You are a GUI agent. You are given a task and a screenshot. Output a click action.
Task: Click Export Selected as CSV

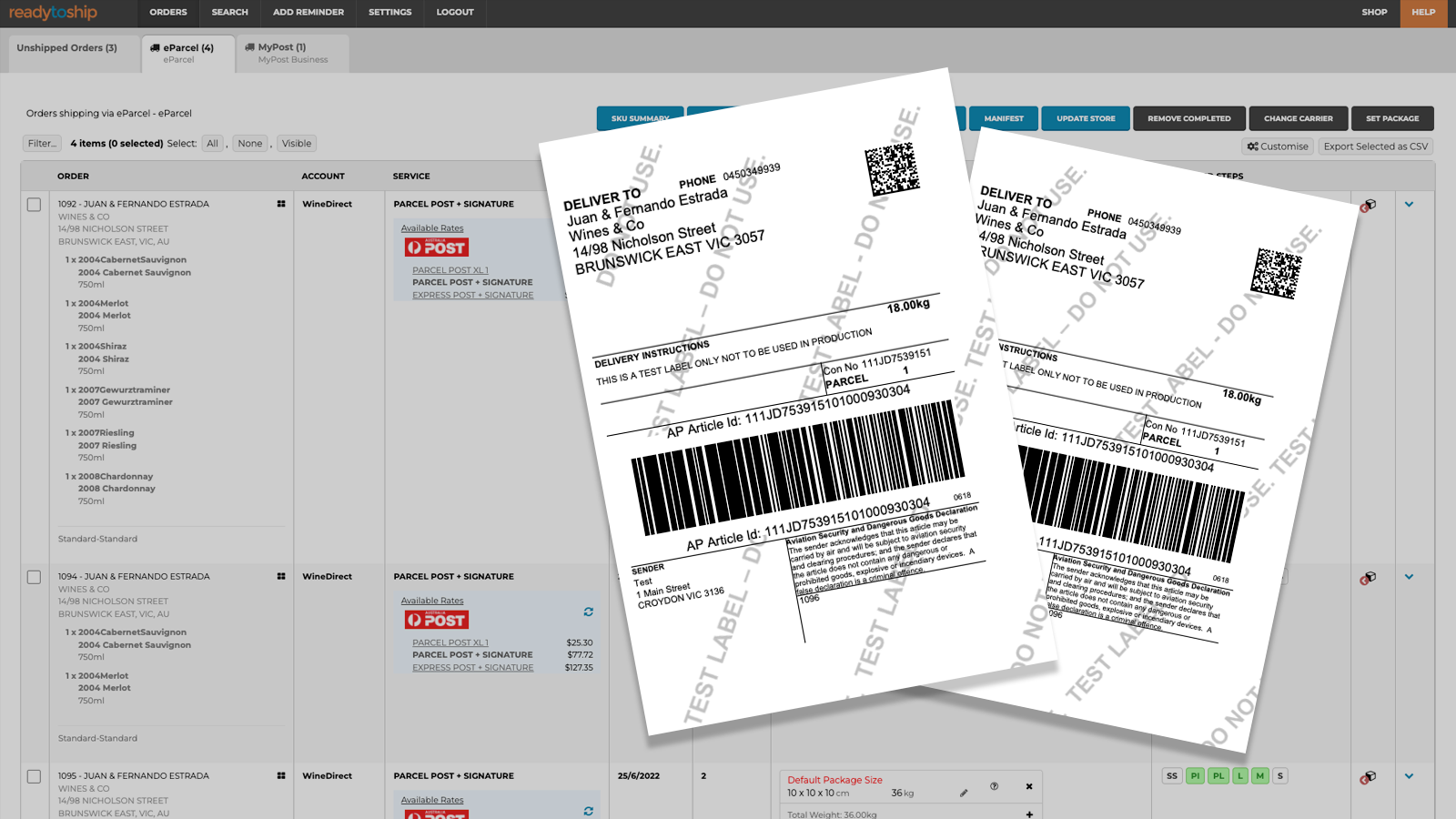1376,147
